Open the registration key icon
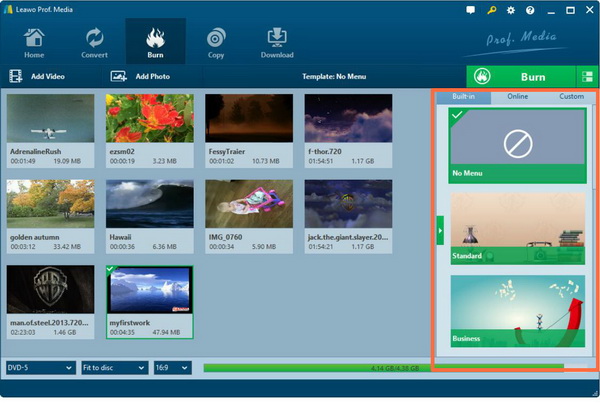 tap(491, 10)
